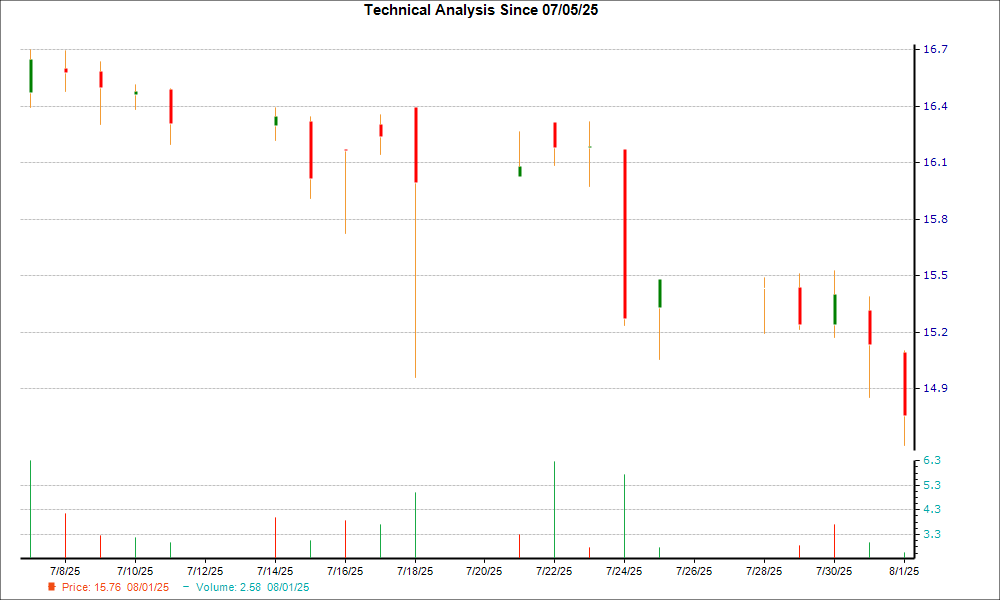
Task: Click the 16.1 price axis value
Action: [x=936, y=163]
